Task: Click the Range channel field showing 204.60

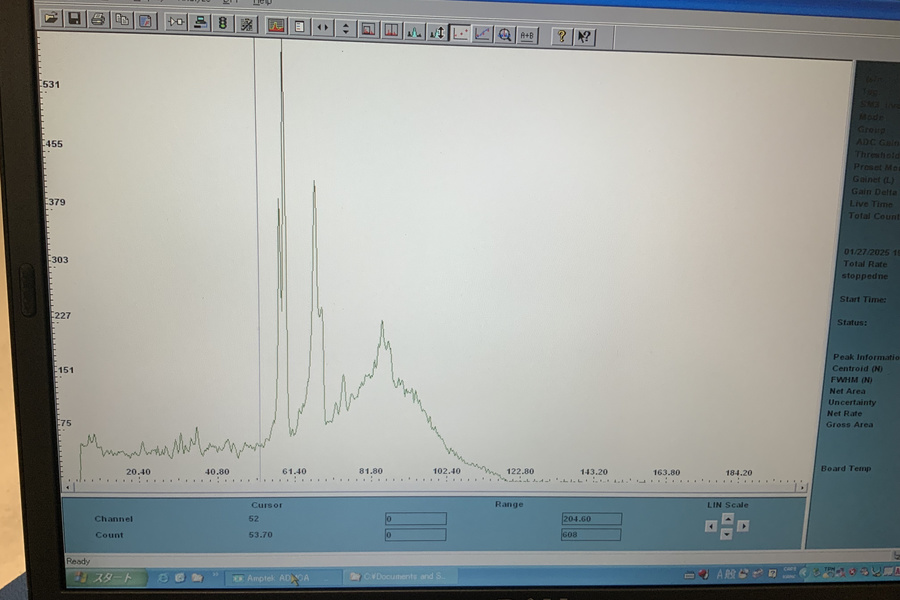Action: tap(591, 519)
